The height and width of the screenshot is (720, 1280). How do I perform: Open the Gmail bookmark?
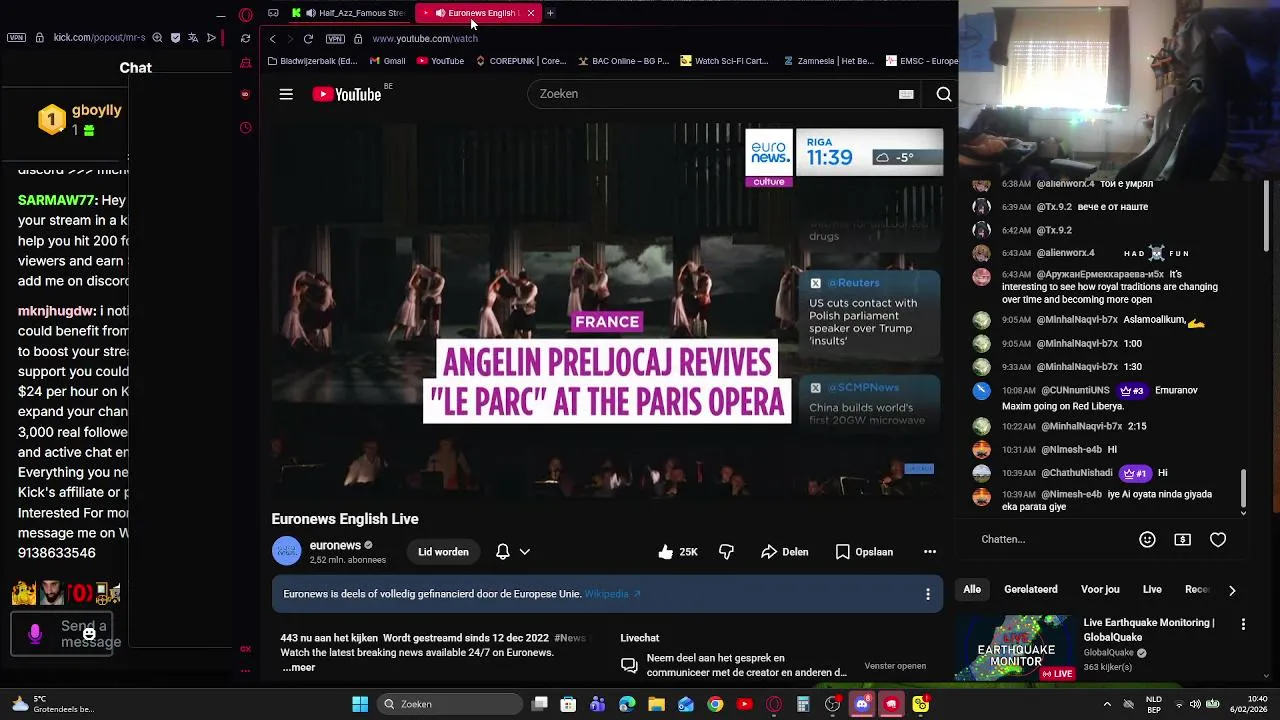387,61
